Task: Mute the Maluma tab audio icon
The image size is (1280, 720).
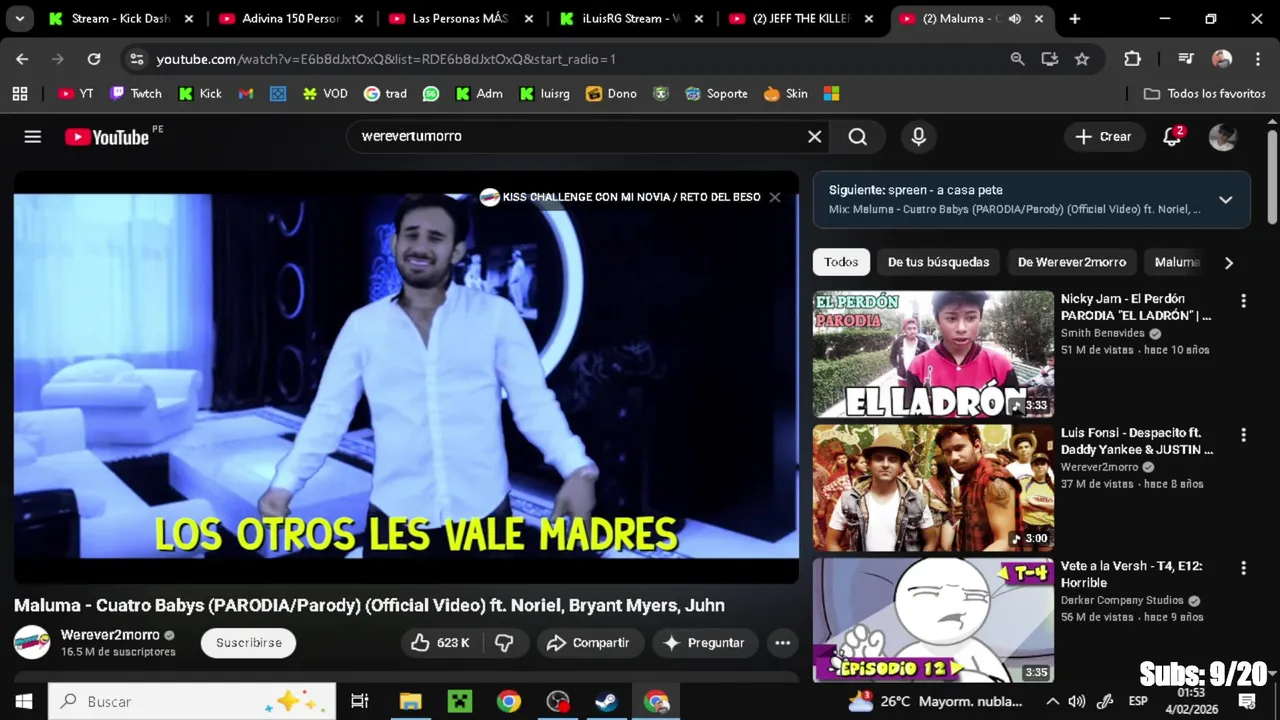Action: click(x=1015, y=19)
